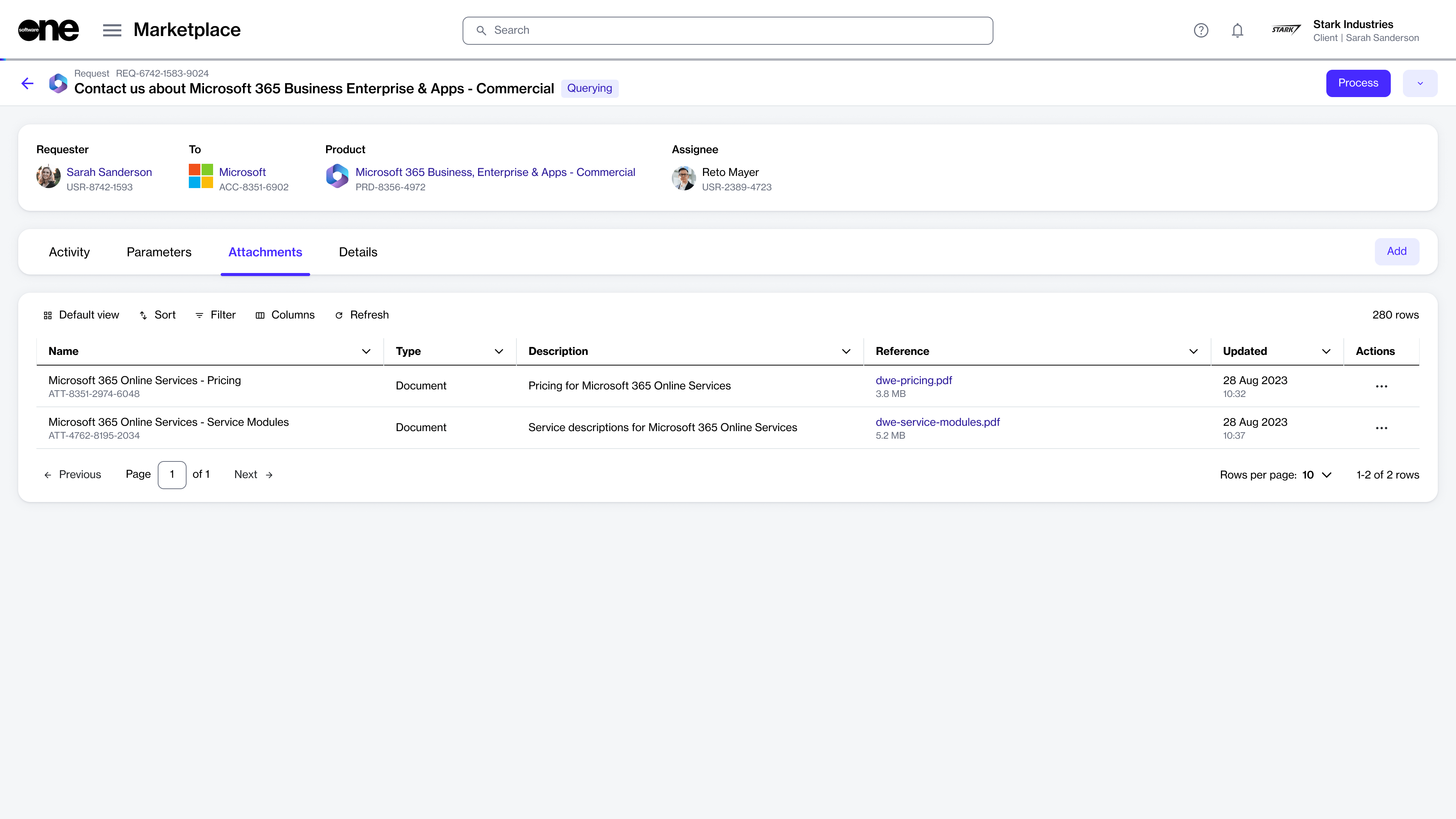
Task: Expand the dropdown next to Process
Action: (x=1420, y=83)
